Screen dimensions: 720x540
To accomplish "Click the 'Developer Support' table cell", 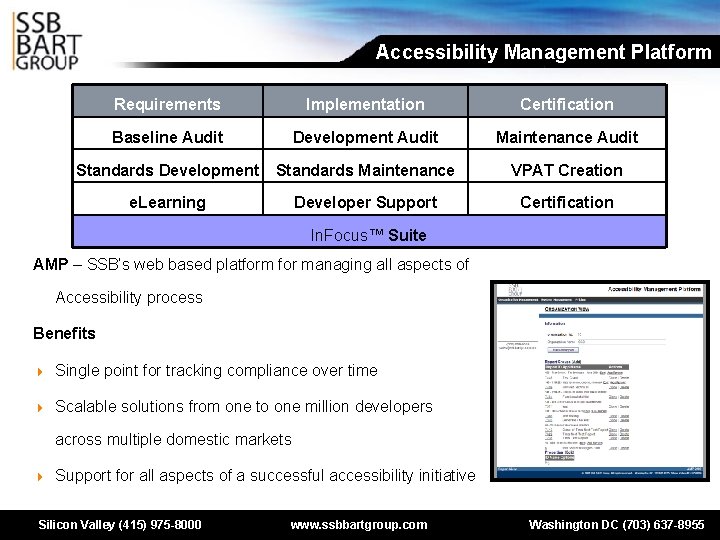I will click(366, 199).
